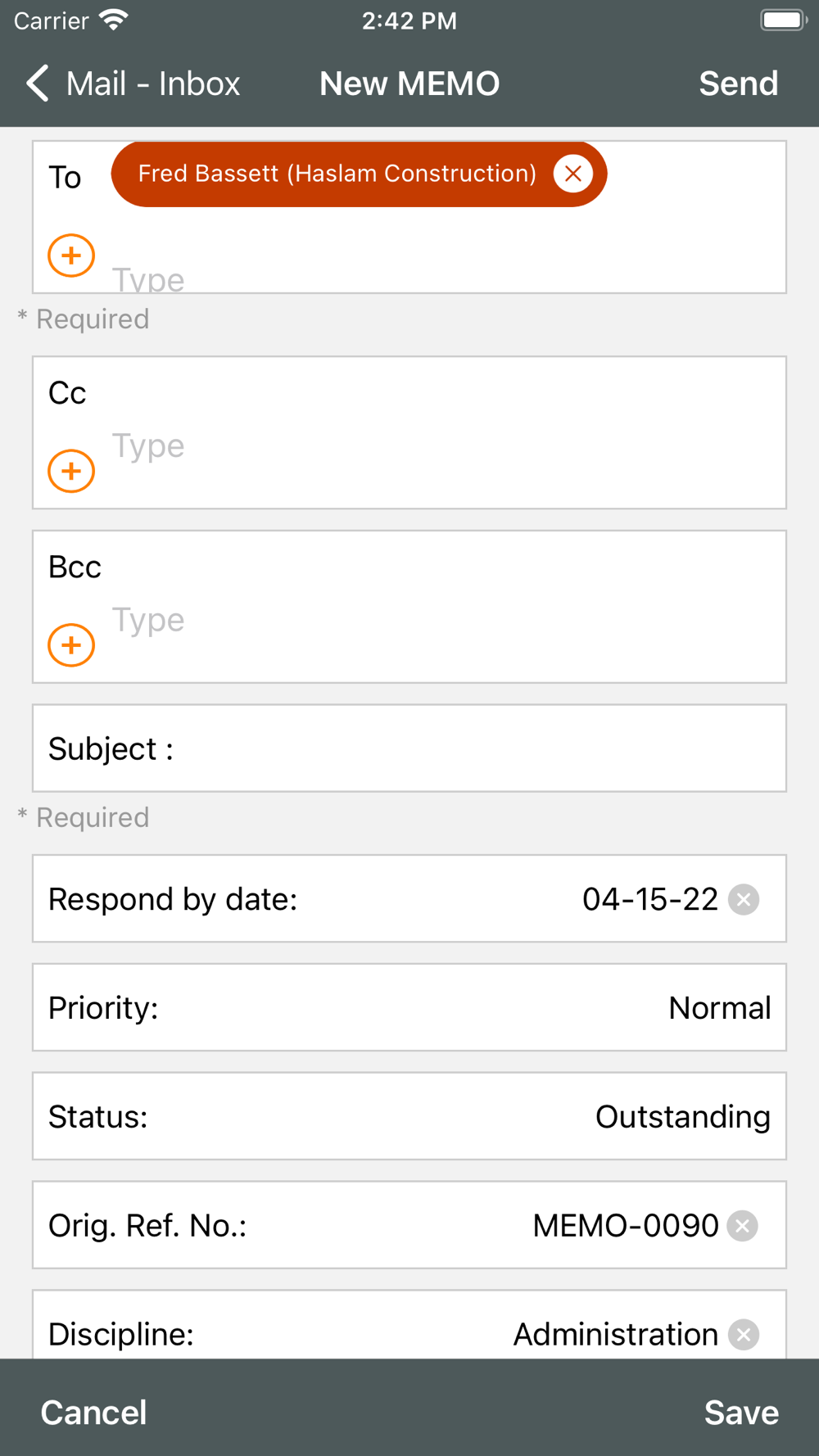Cancel the new memo
The image size is (819, 1456).
point(93,1412)
